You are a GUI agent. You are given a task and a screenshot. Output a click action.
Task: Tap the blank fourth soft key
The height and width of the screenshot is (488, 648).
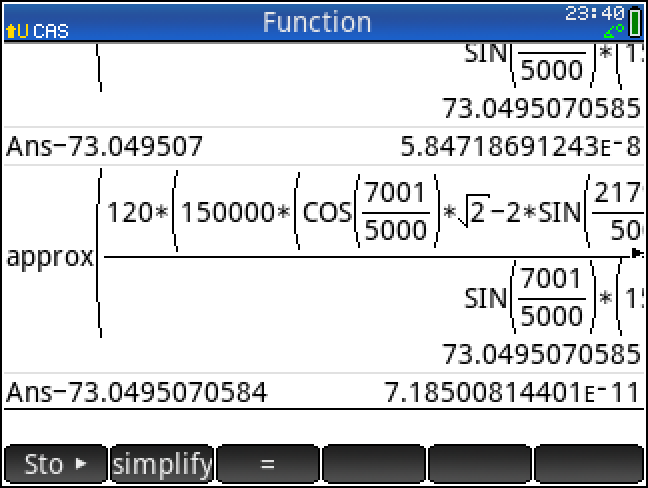click(x=375, y=465)
